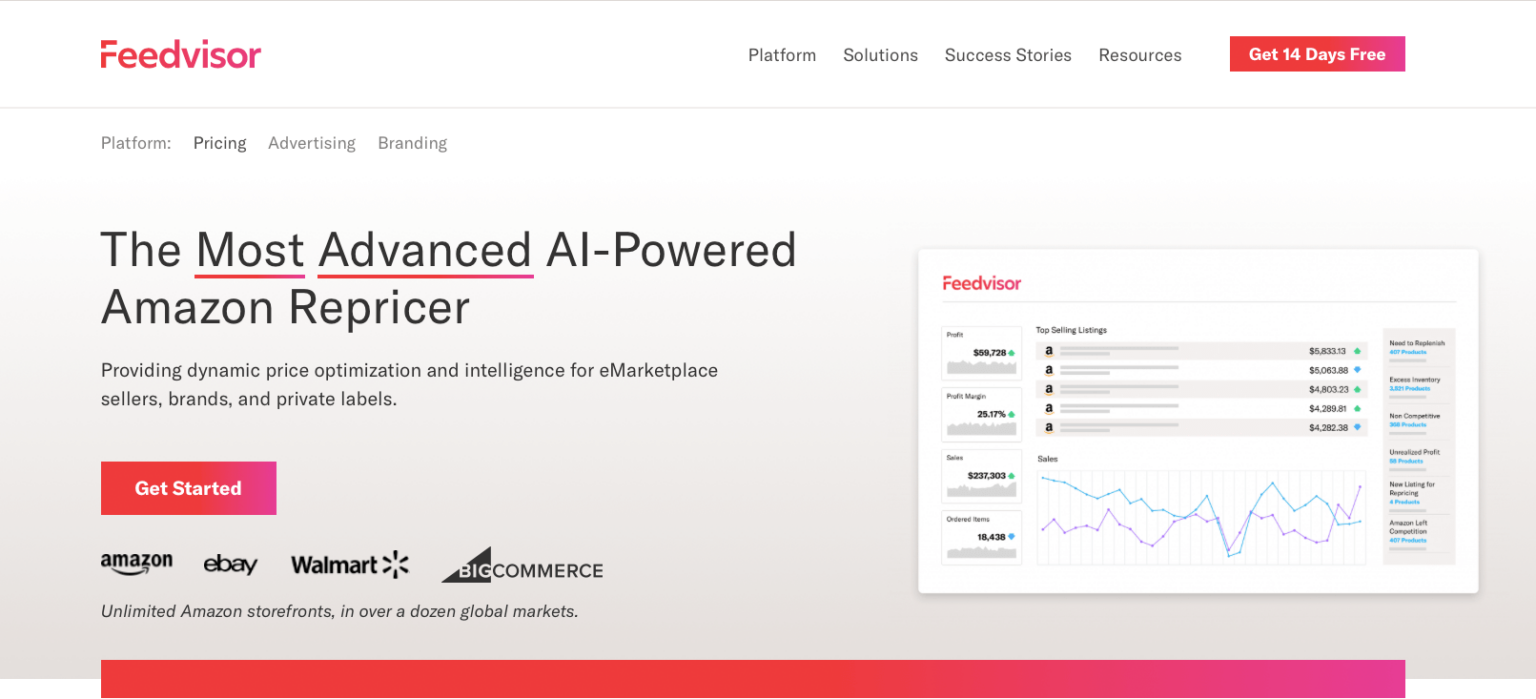
Task: Open the Resources menu
Action: 1139,55
